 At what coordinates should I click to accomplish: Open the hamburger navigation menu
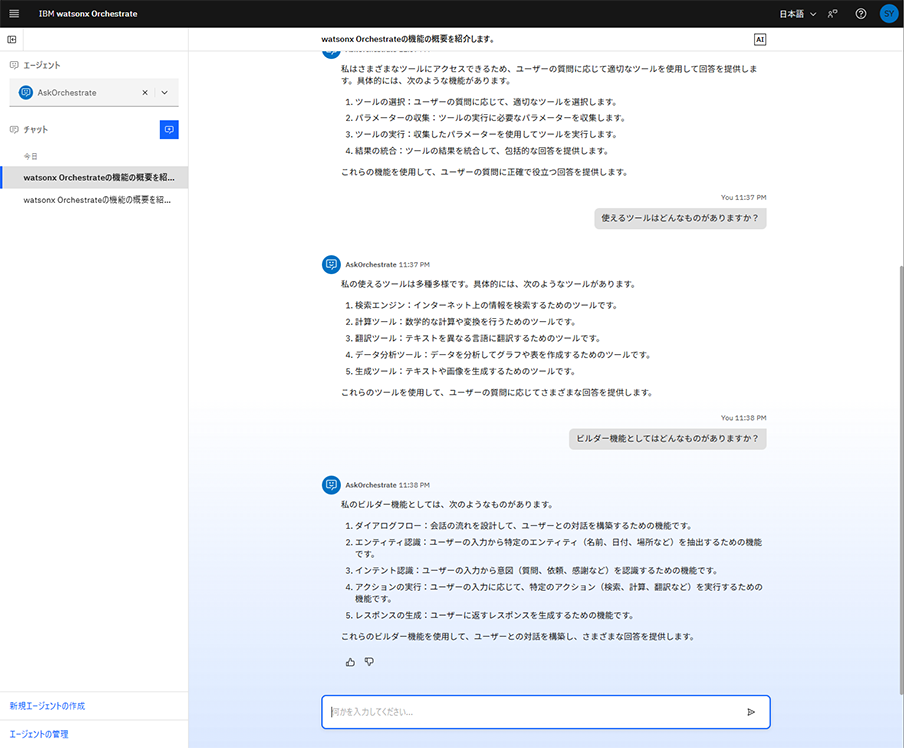click(14, 14)
